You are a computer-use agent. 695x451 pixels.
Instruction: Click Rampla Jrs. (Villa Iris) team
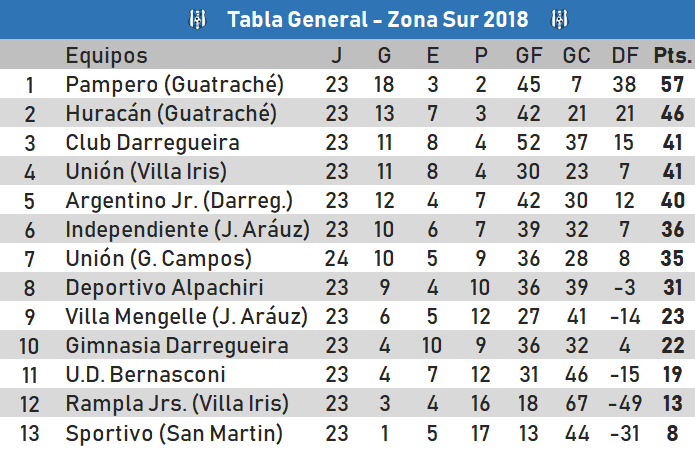(177, 403)
